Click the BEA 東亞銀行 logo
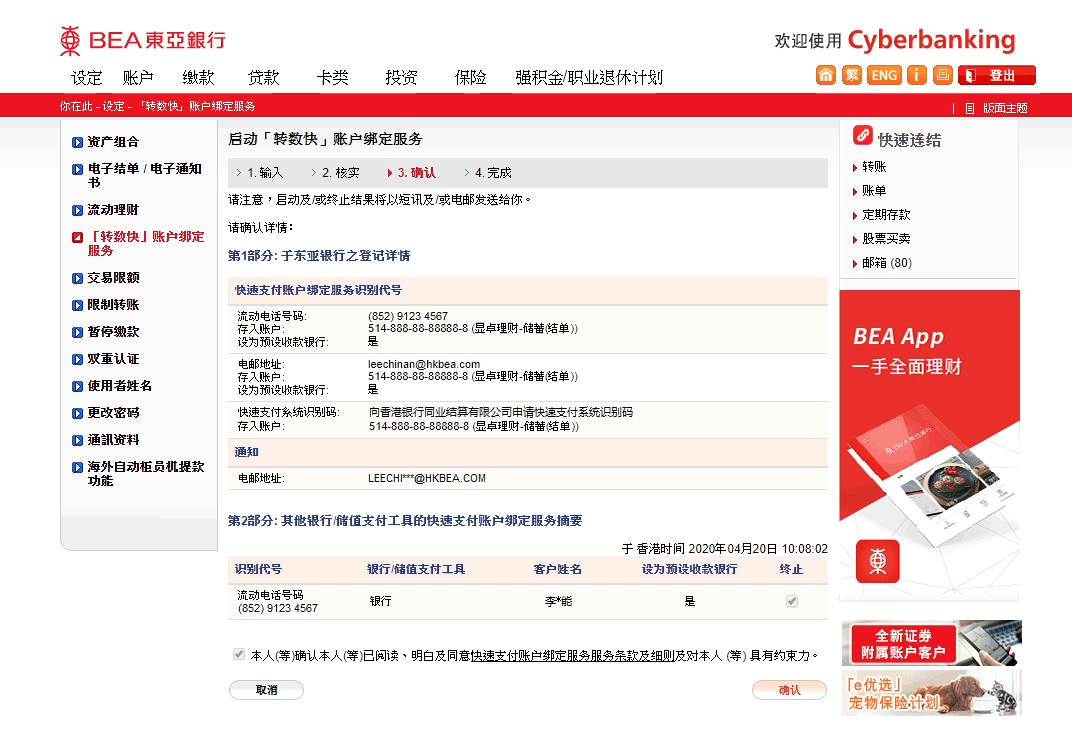The height and width of the screenshot is (740, 1072). click(x=143, y=40)
